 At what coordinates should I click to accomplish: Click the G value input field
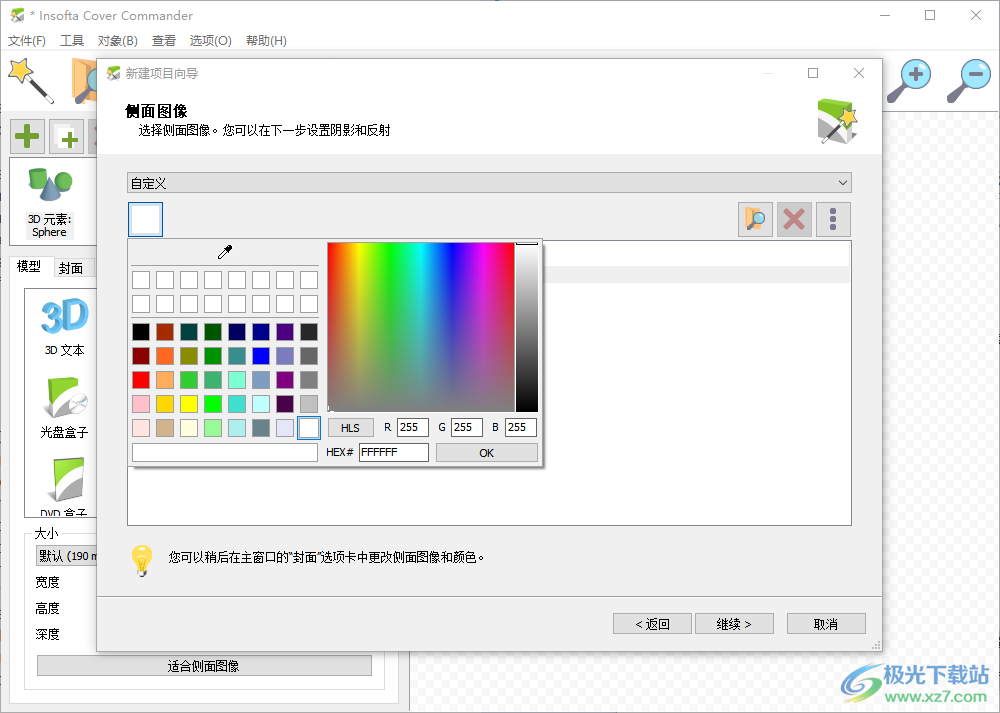[467, 427]
